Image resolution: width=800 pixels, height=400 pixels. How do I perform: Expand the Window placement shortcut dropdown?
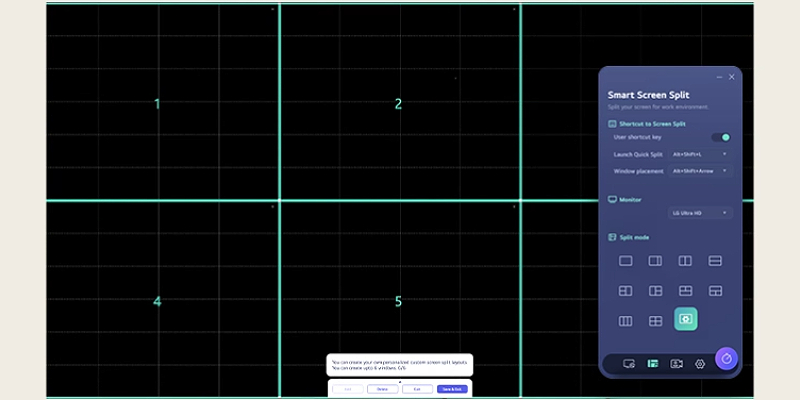point(700,171)
